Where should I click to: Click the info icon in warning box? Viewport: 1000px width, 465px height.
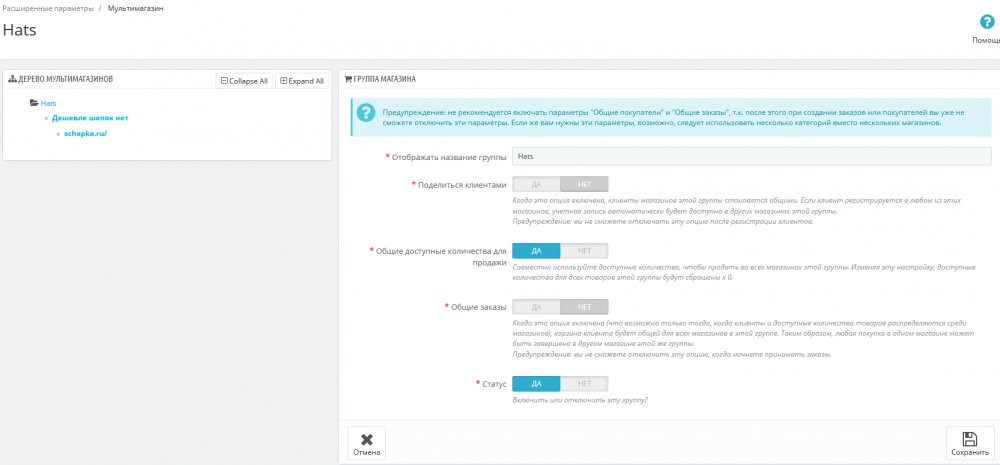(x=365, y=114)
